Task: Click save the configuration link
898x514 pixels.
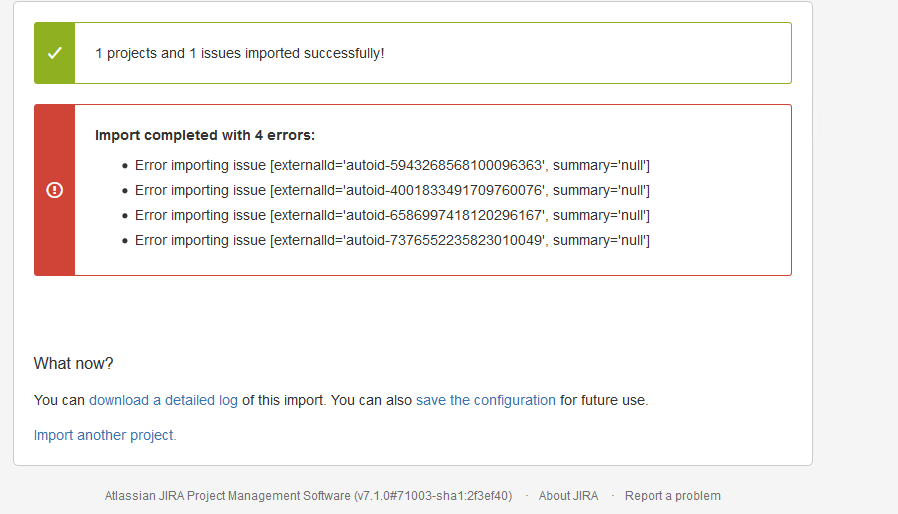Action: (486, 400)
